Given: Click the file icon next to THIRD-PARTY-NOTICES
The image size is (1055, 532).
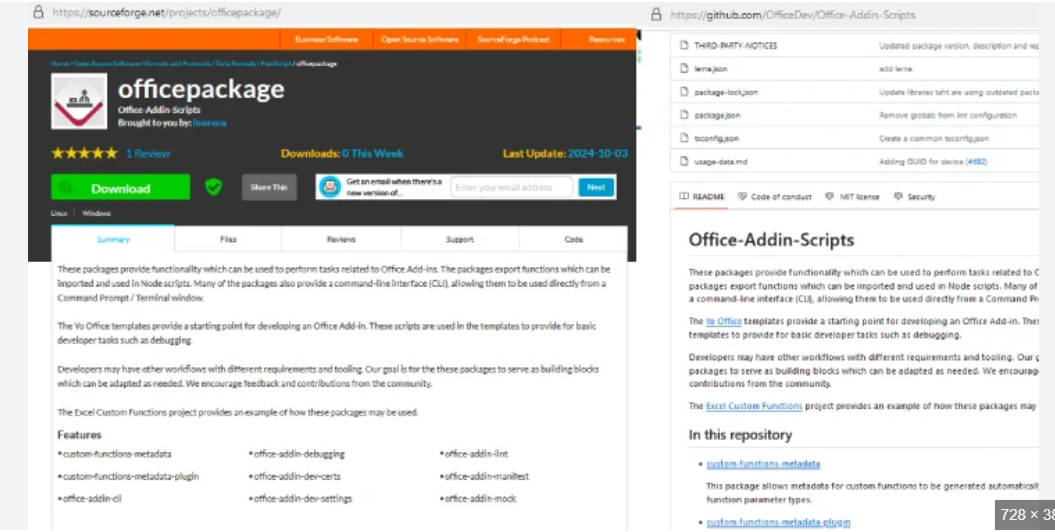Looking at the screenshot, I should [684, 46].
